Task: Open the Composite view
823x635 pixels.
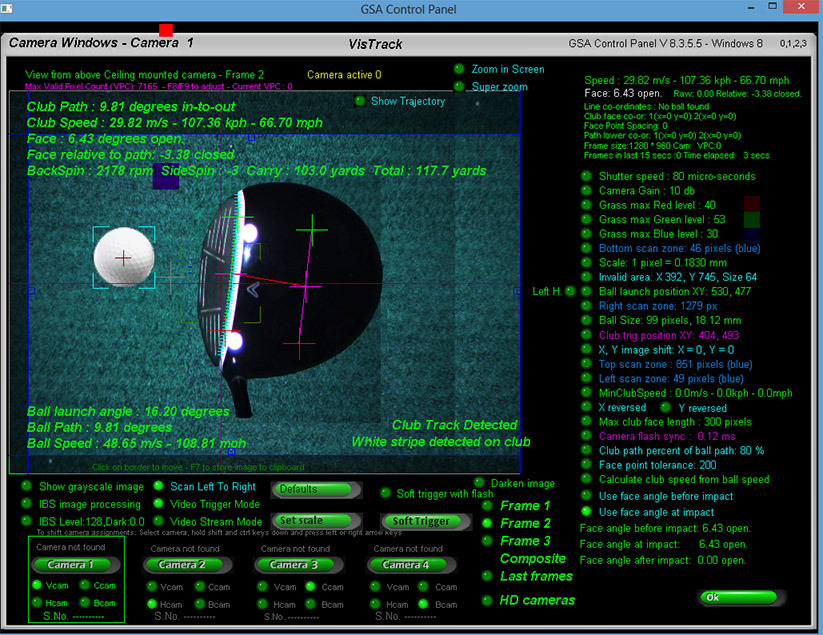Action: pyautogui.click(x=533, y=558)
